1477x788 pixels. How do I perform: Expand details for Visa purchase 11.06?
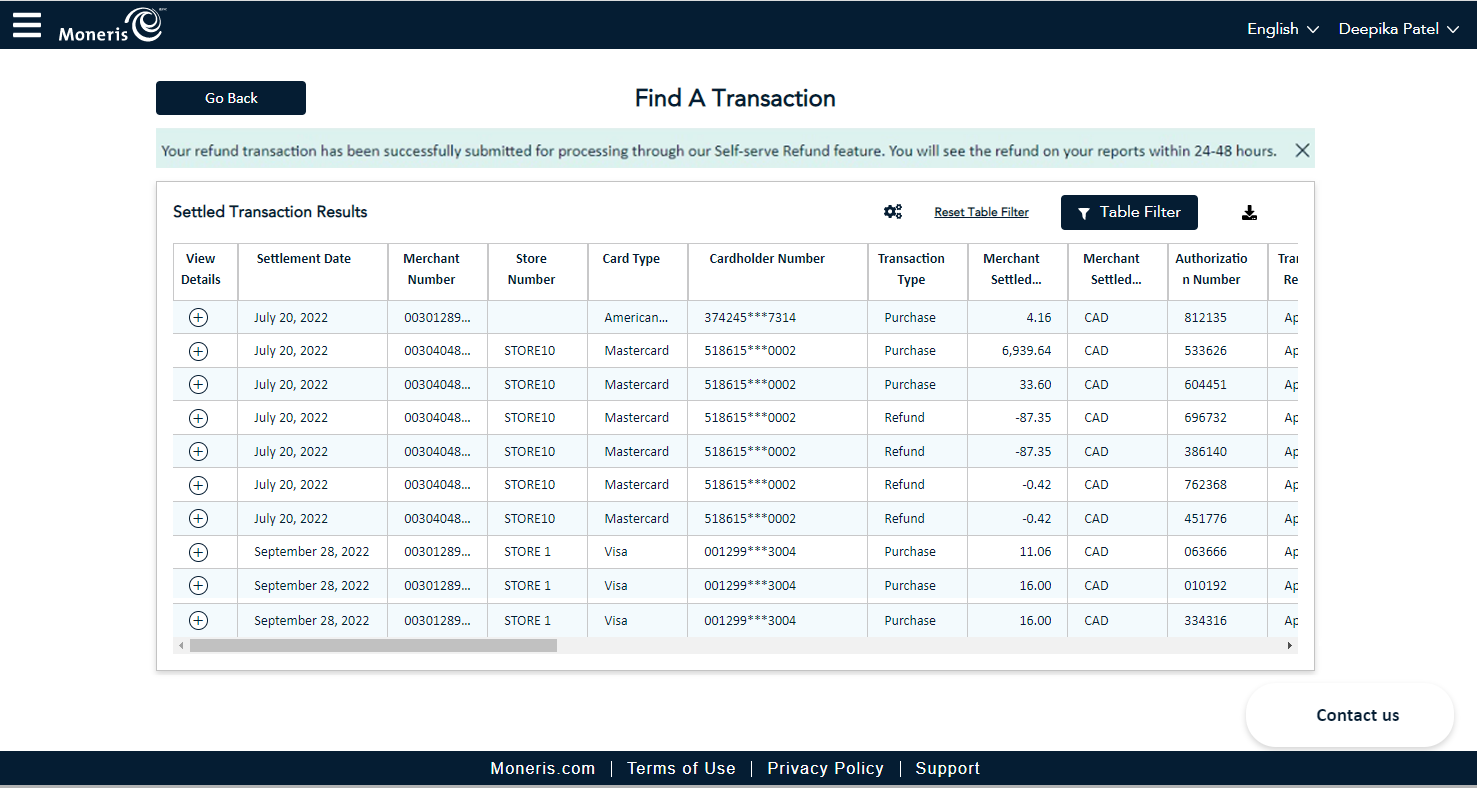(x=198, y=552)
